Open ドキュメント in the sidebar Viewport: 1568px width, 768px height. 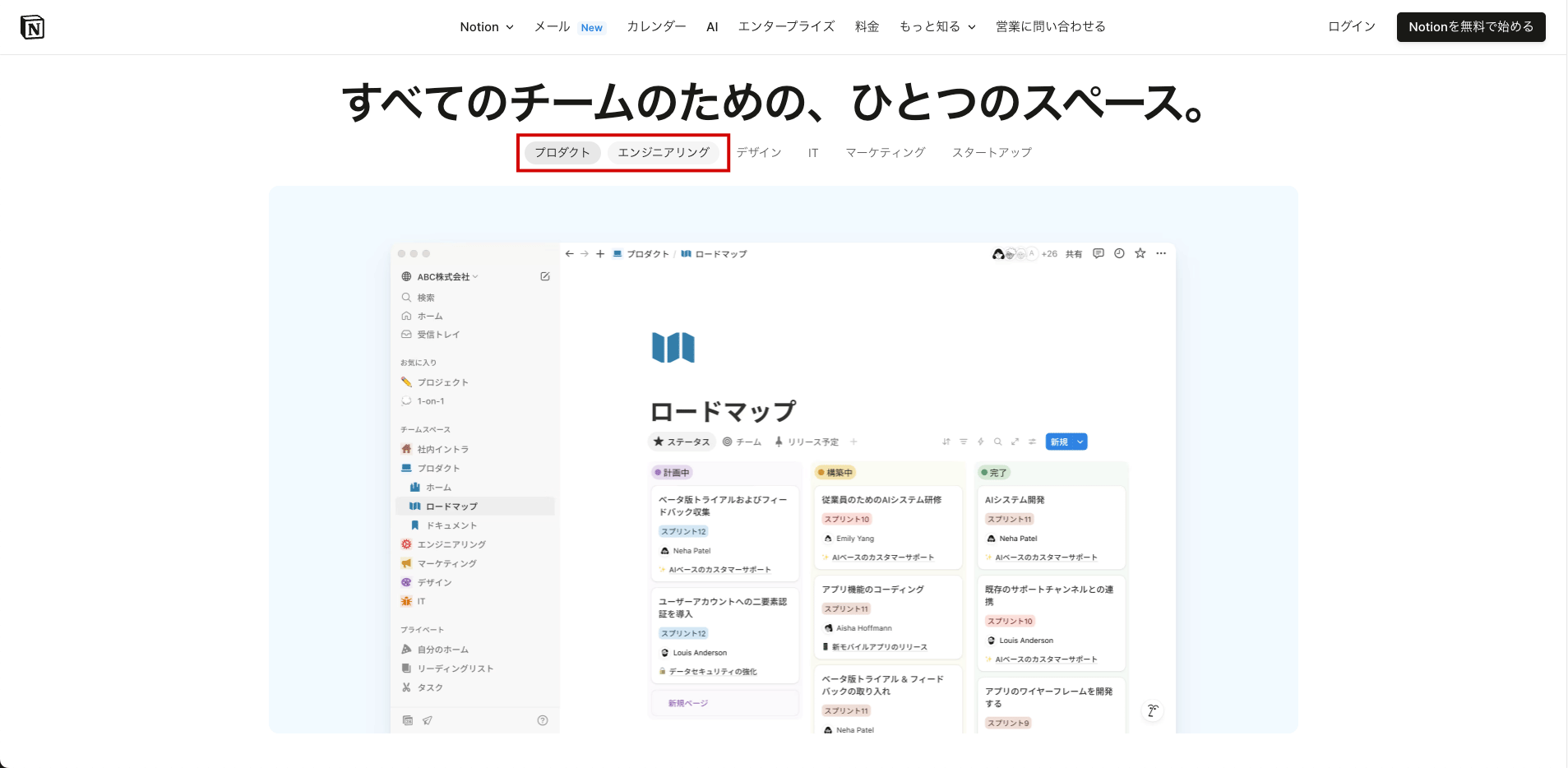(443, 525)
